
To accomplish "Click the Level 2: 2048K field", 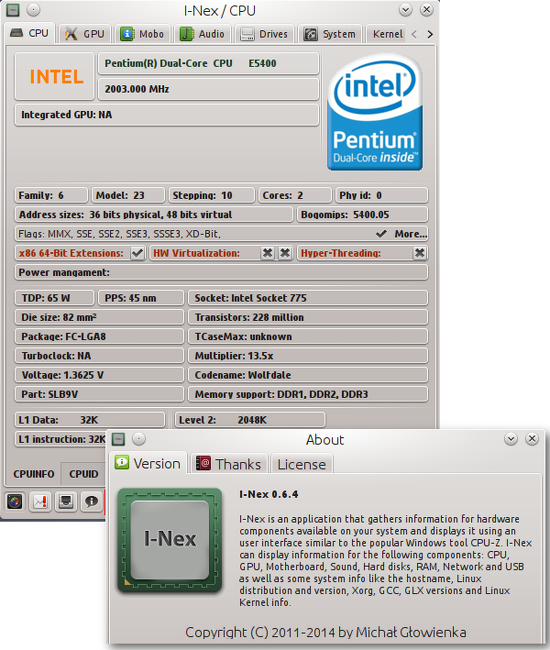I will click(250, 420).
